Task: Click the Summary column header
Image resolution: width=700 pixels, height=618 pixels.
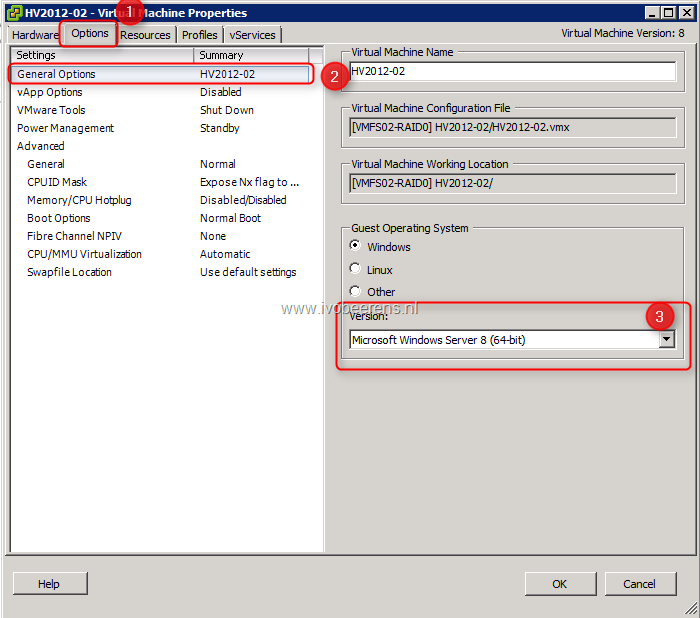Action: (x=251, y=55)
